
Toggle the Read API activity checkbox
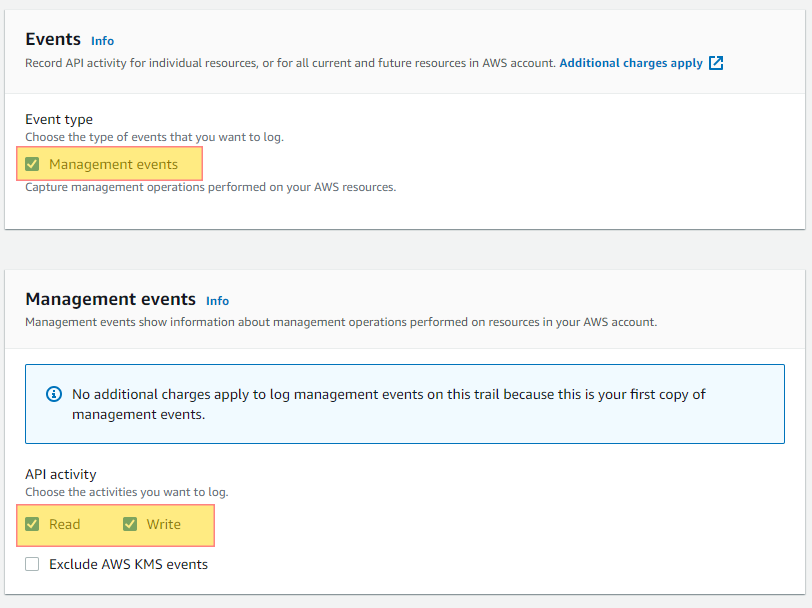[32, 524]
